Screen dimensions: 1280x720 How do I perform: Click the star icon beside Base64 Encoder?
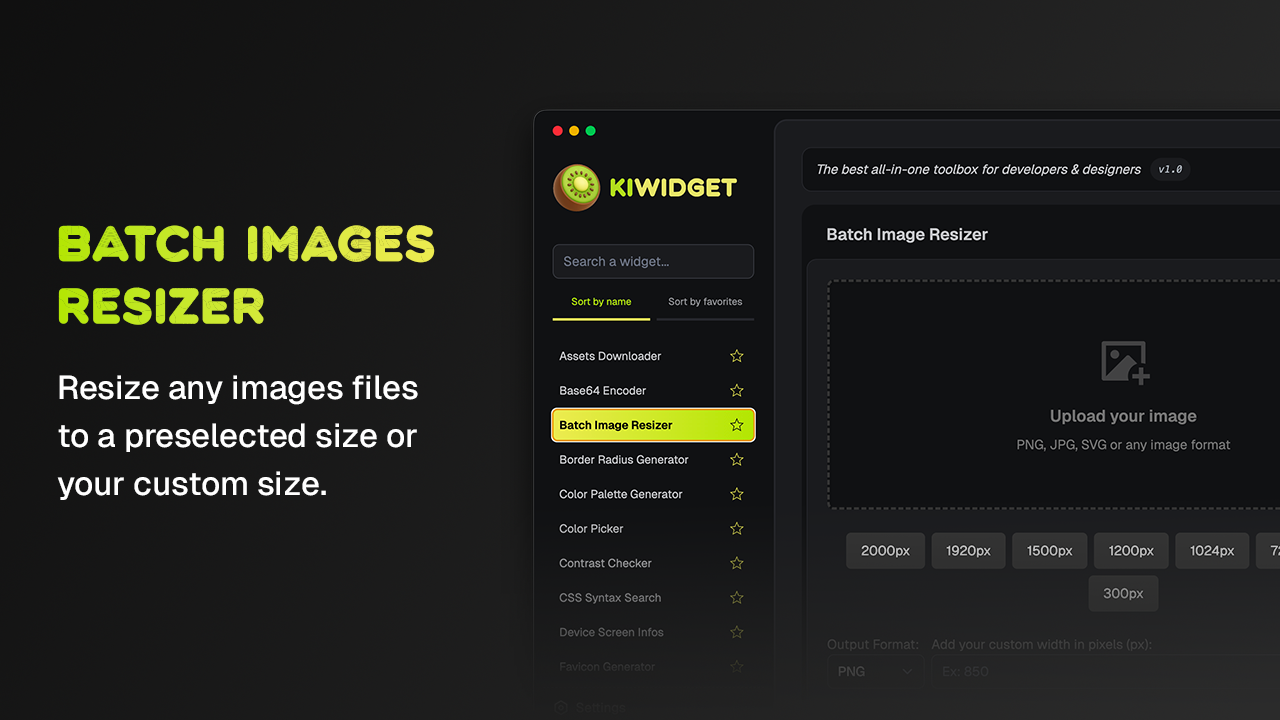[737, 390]
